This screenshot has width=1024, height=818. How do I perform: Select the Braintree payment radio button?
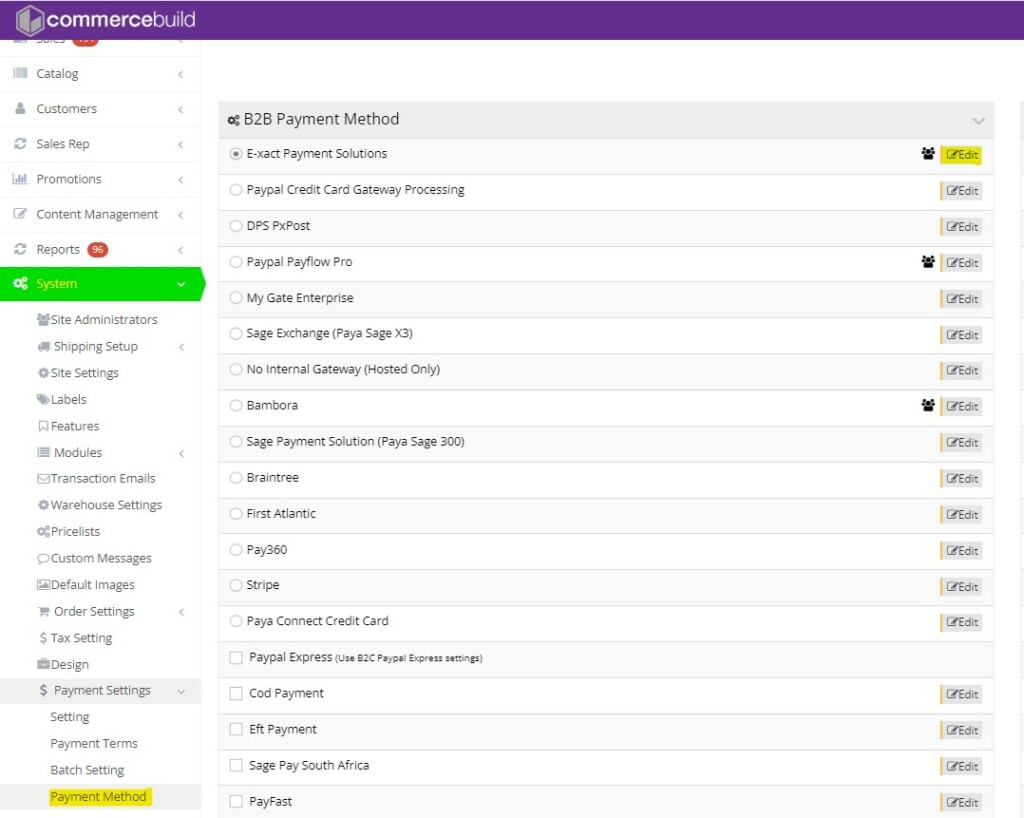pos(236,478)
